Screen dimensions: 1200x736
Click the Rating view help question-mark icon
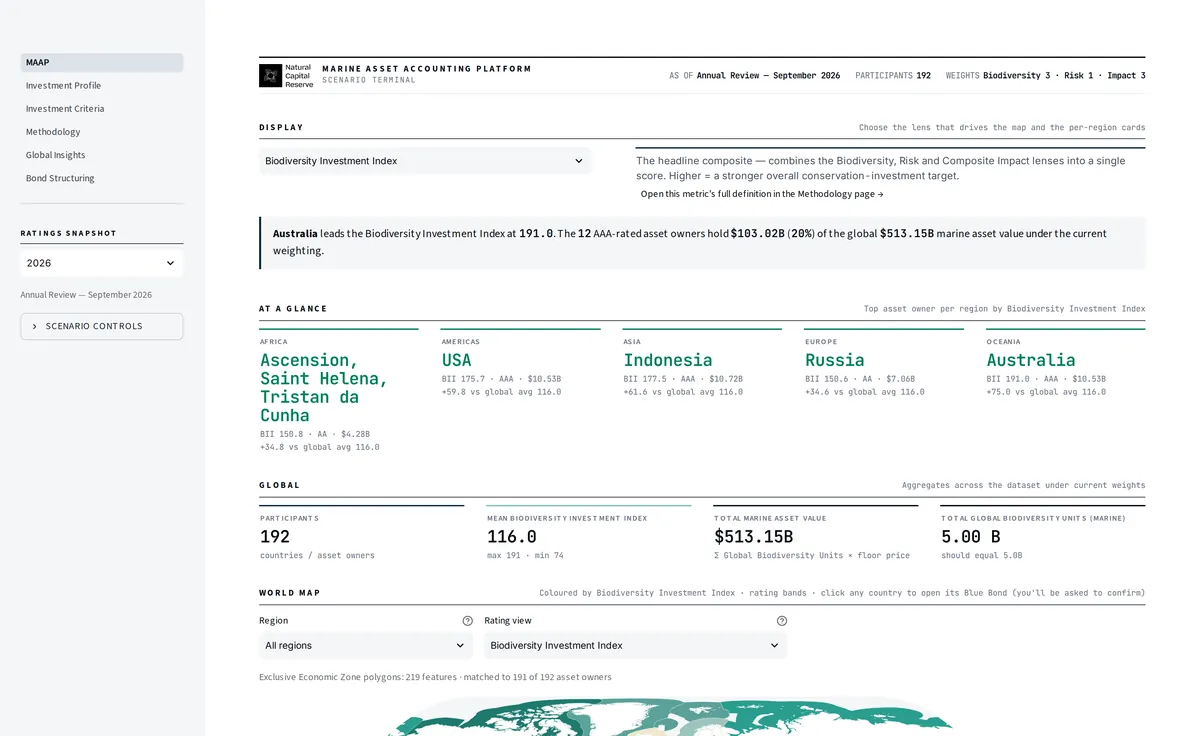(x=782, y=621)
